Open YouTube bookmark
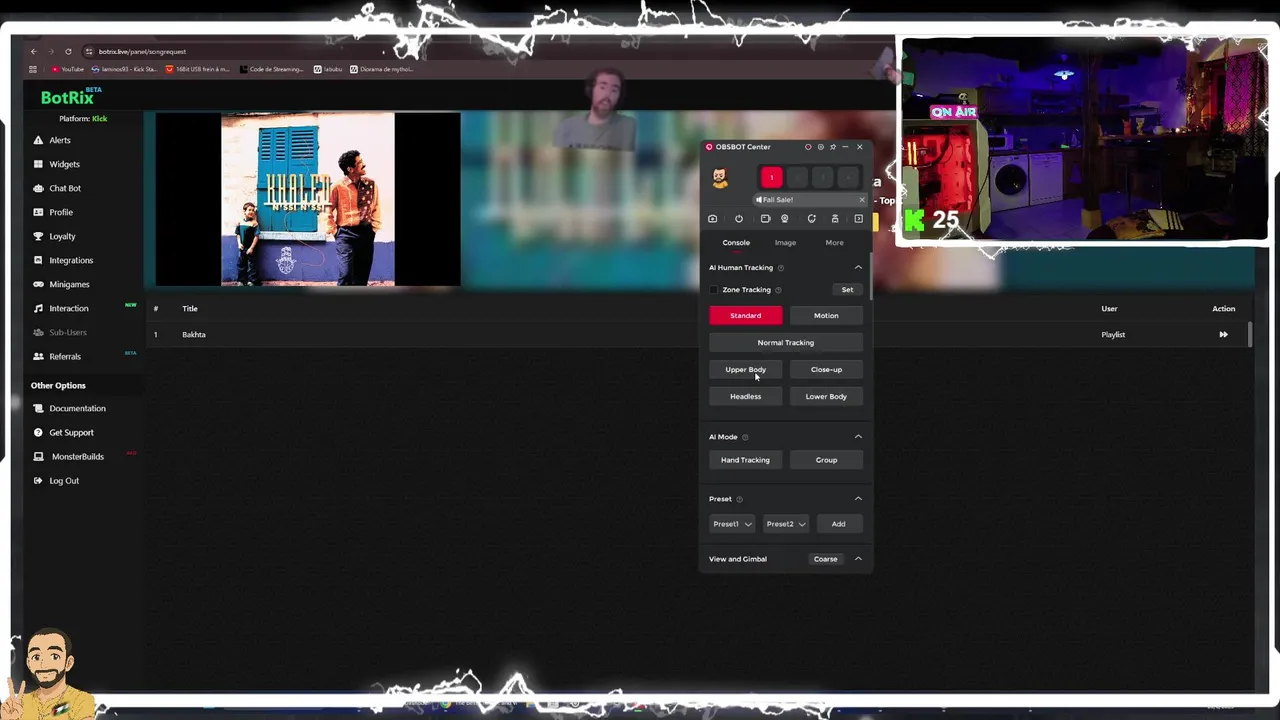 pos(67,70)
